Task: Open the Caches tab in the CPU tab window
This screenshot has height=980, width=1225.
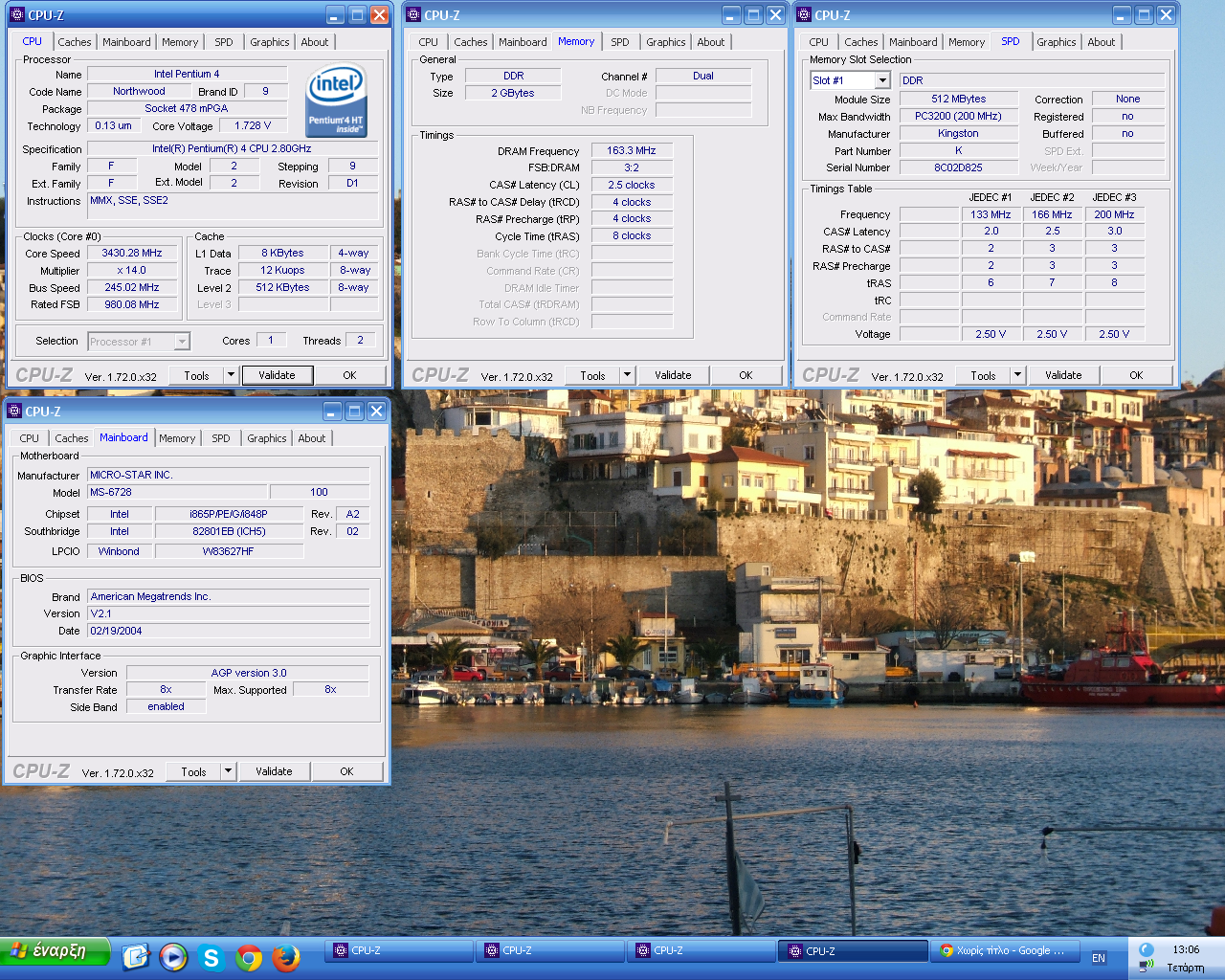Action: point(75,42)
